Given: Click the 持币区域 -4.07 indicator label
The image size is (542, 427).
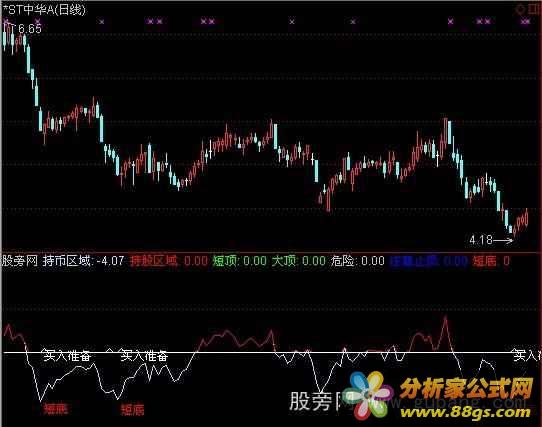Looking at the screenshot, I should (83, 261).
